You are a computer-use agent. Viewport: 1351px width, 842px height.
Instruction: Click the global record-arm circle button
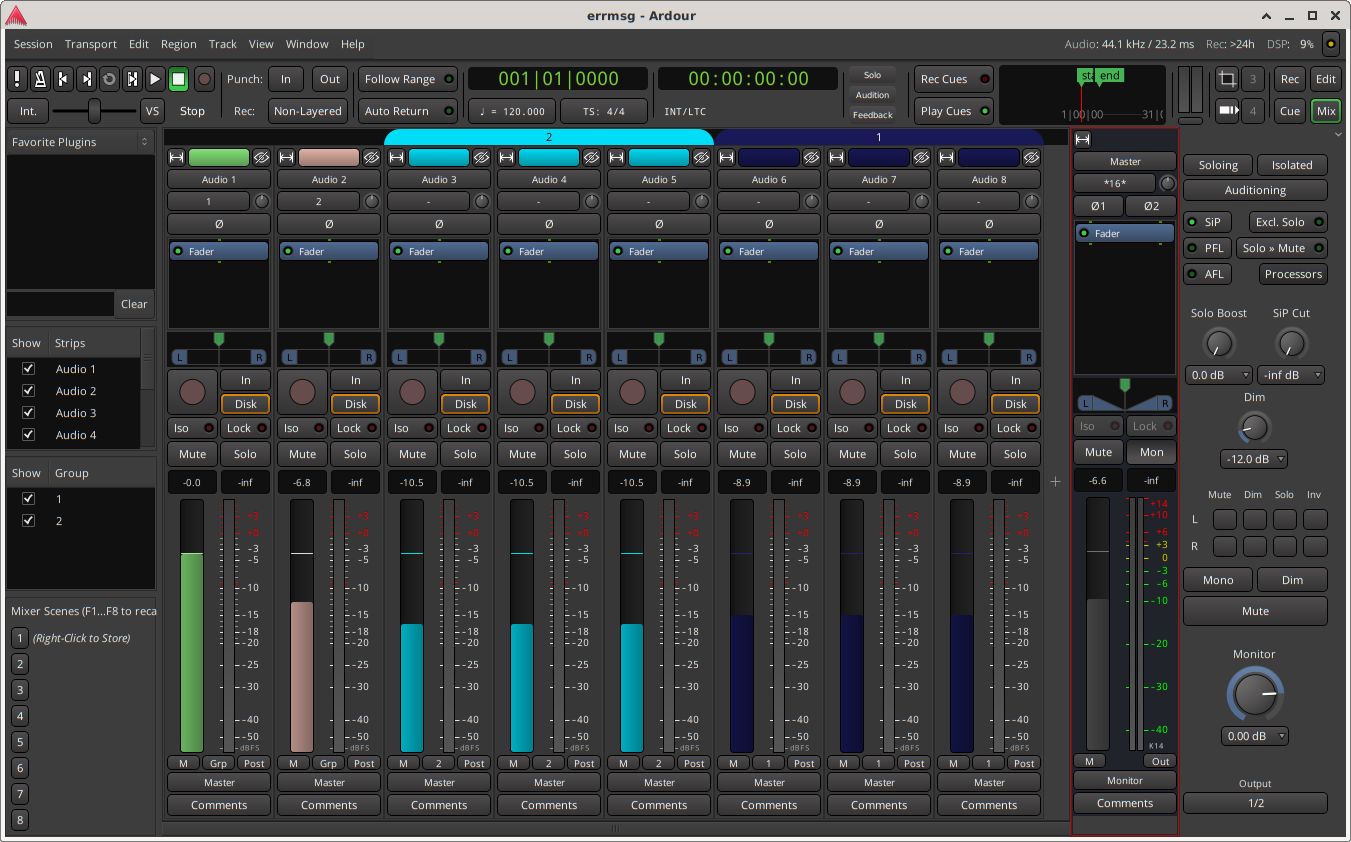tap(204, 79)
